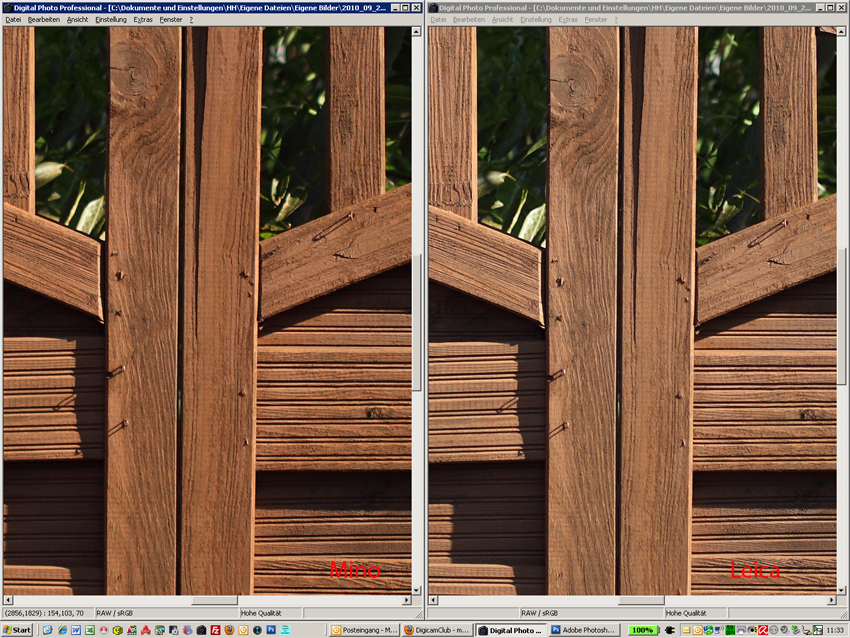This screenshot has width=850, height=638.
Task: Launch the camera app from quick launch
Action: point(201,630)
